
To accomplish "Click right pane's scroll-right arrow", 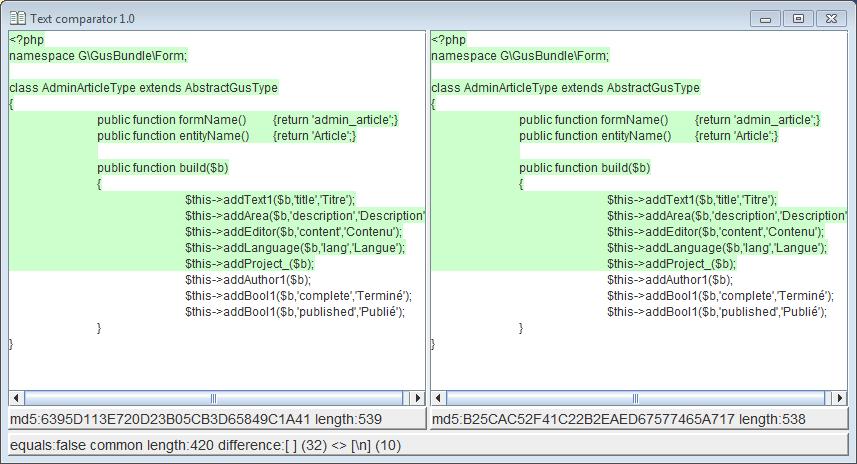I will click(840, 398).
